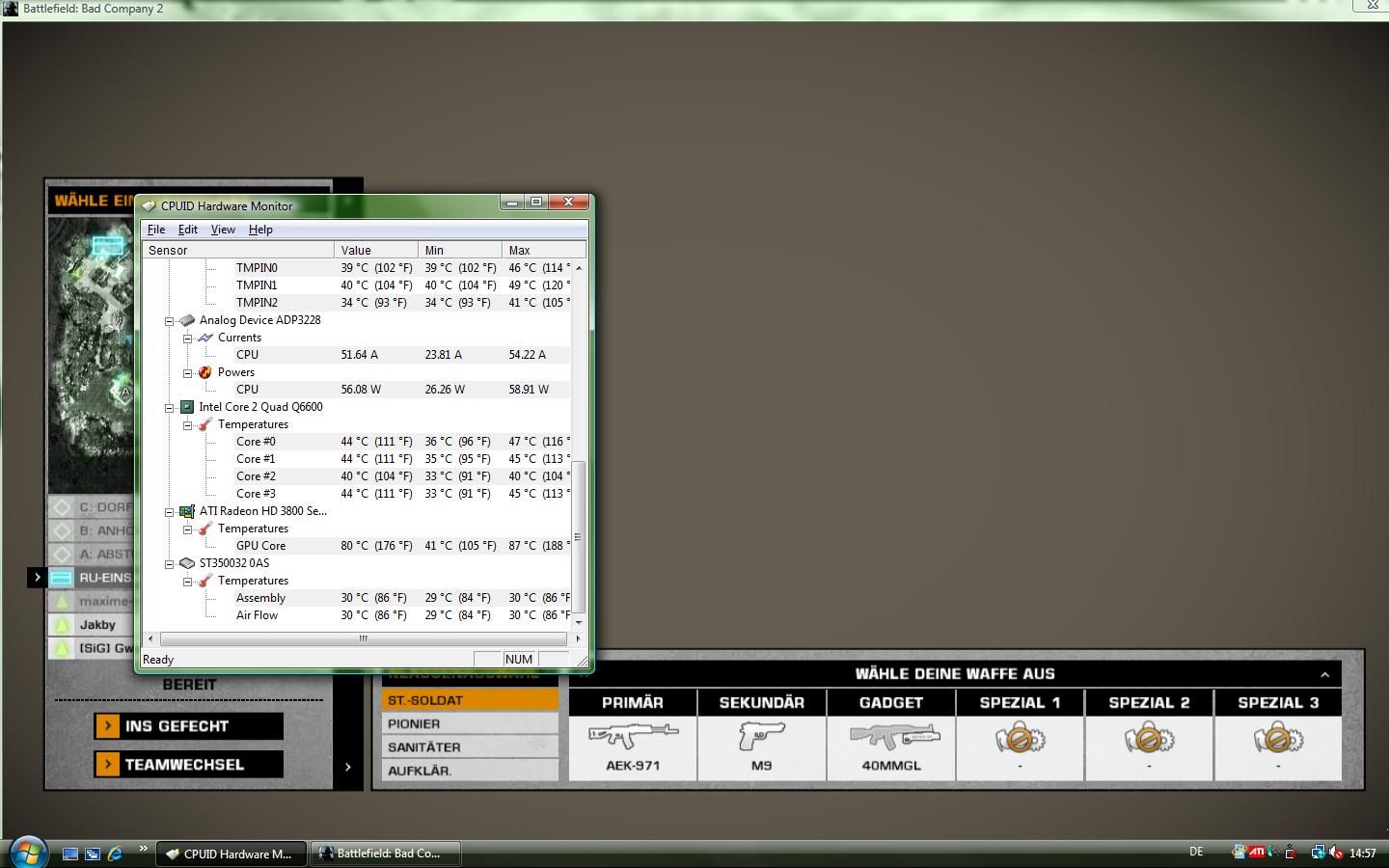Click the Sensor column header

point(238,250)
